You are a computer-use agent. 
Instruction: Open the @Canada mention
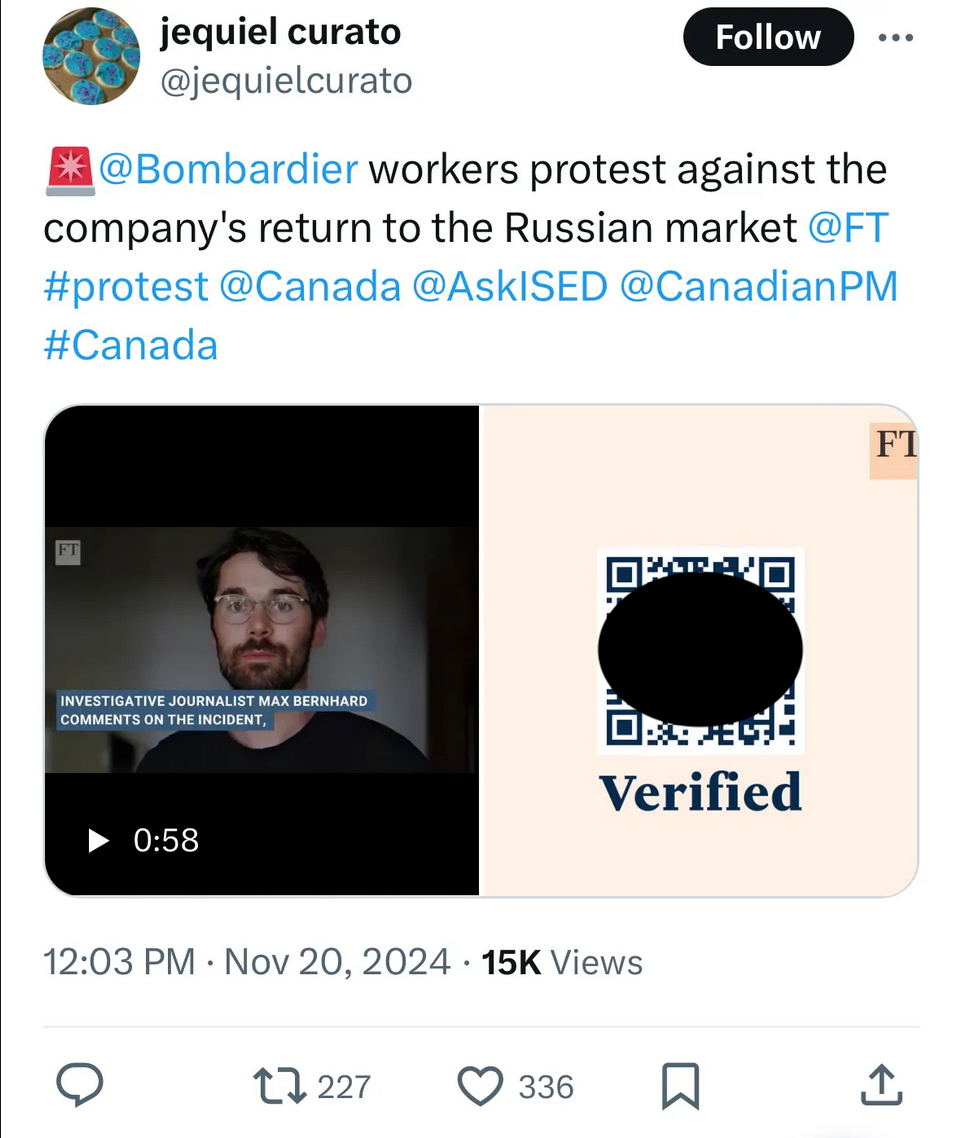309,287
